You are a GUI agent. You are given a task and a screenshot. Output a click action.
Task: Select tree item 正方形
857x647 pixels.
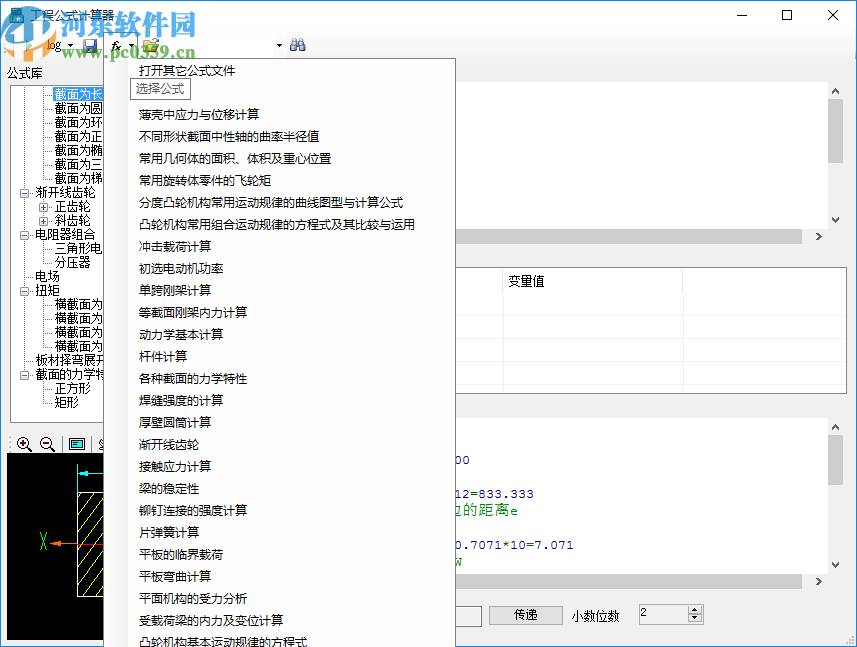(x=72, y=389)
